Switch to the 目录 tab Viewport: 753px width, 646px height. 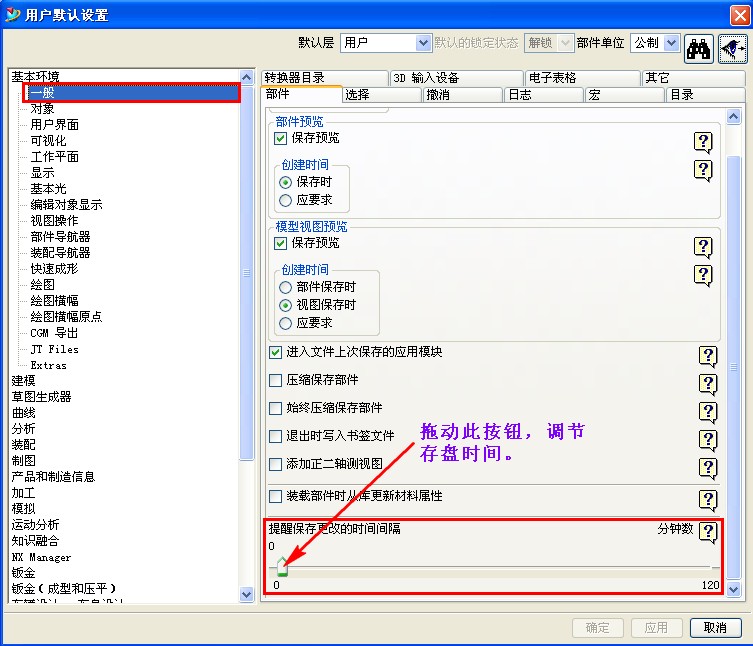pyautogui.click(x=705, y=95)
